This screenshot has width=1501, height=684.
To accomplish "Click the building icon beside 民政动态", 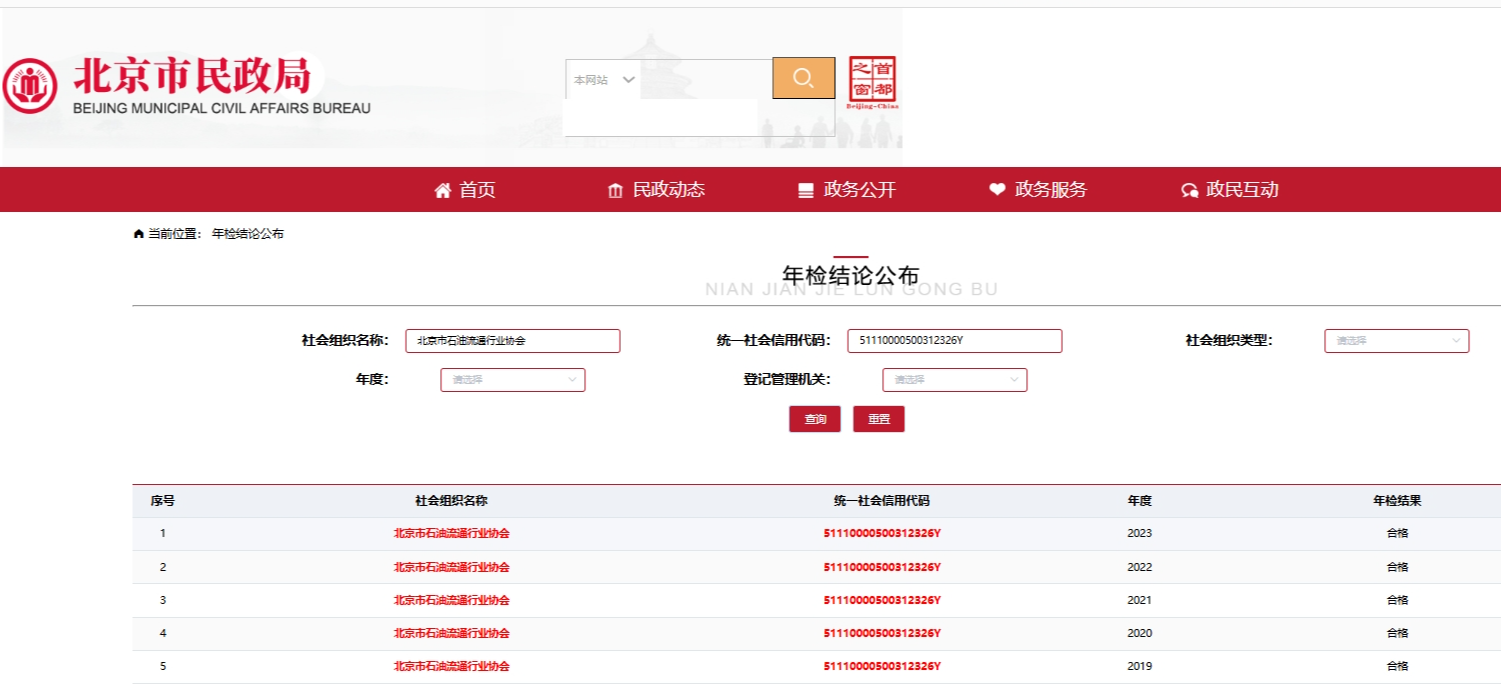I will (615, 190).
